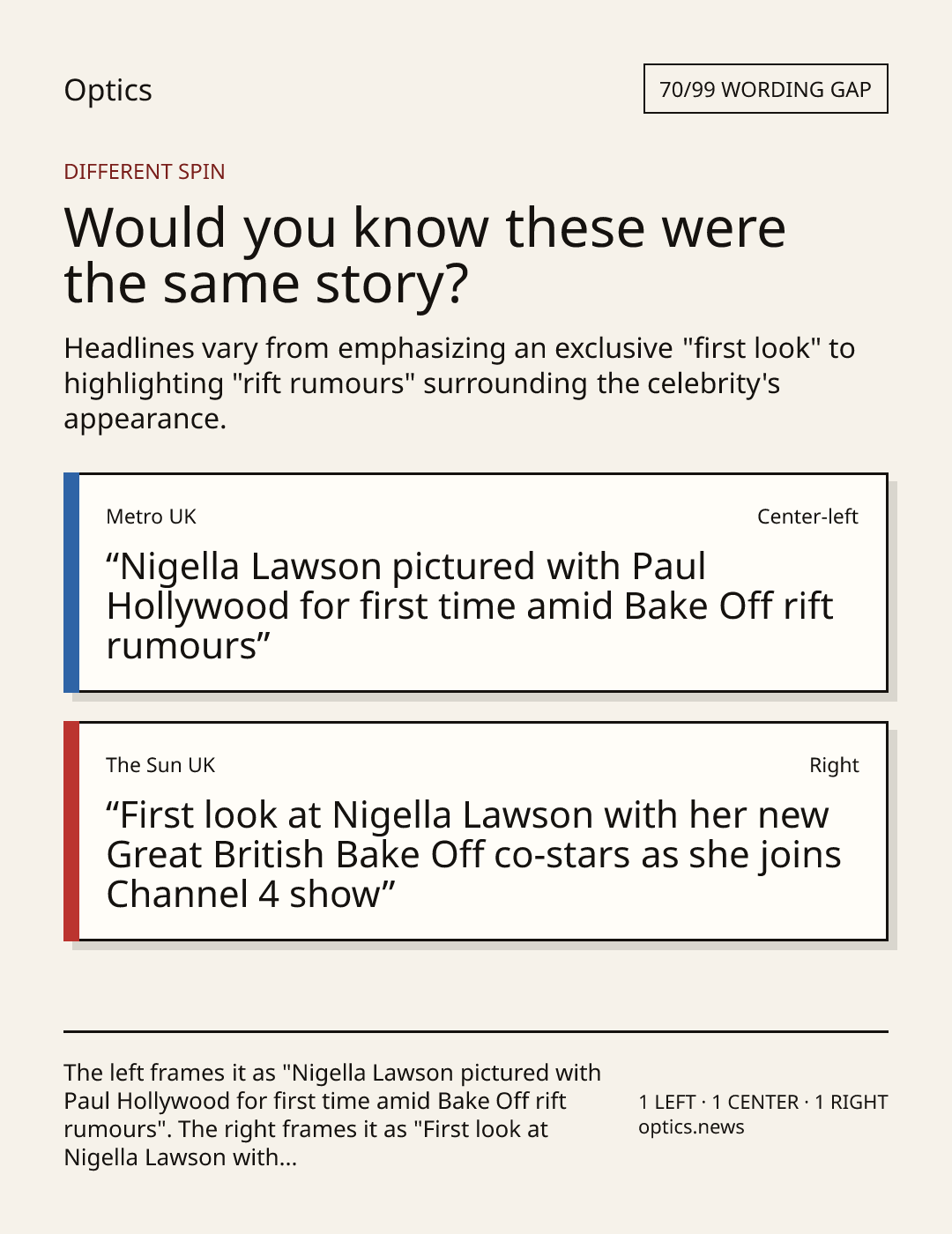Screen dimensions: 952x1234
Task: Click the 1 LEFT · 1 CENTER · 1 RIGHT count
Action: click(763, 1102)
